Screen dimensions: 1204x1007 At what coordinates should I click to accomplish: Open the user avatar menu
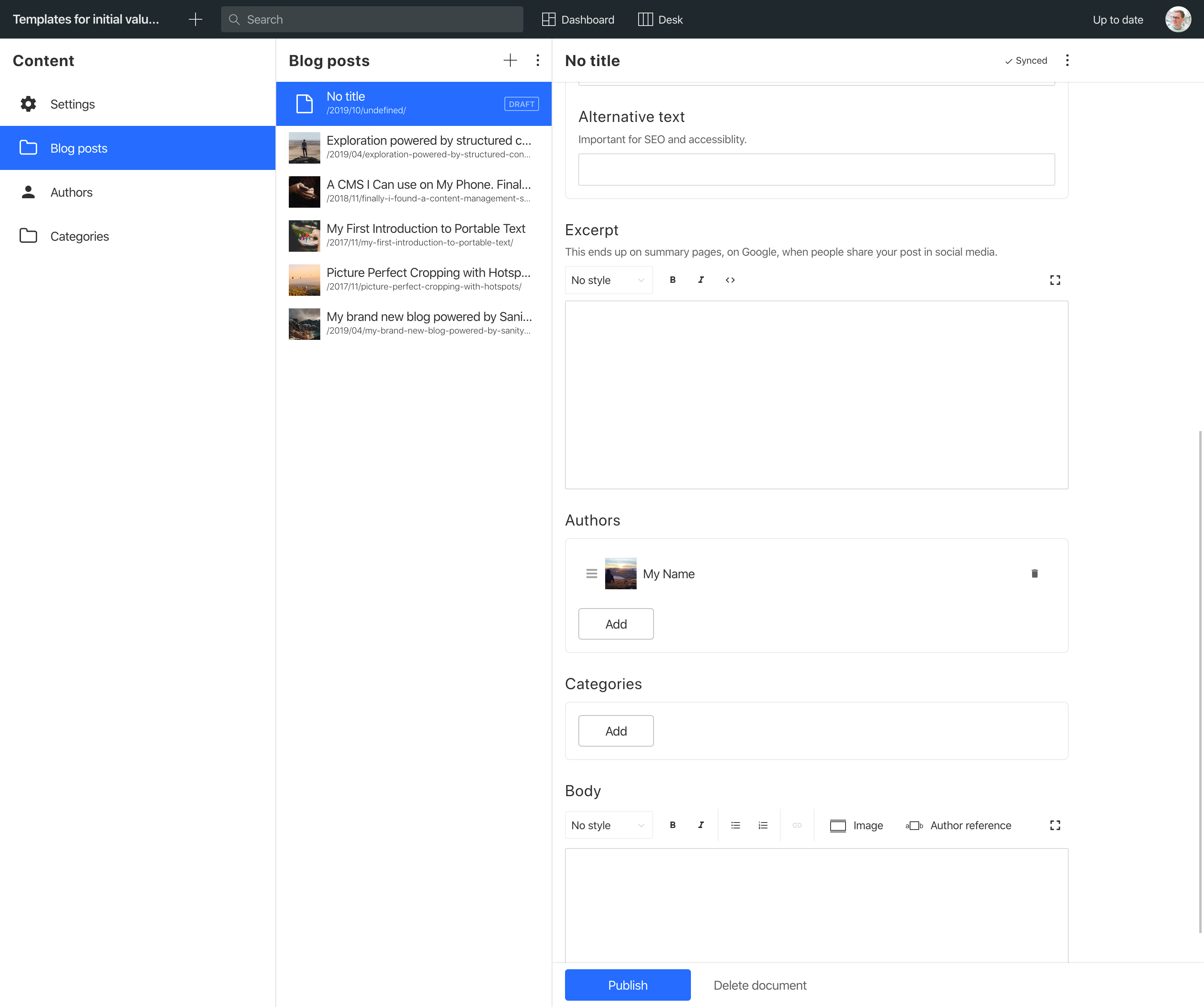click(x=1178, y=20)
